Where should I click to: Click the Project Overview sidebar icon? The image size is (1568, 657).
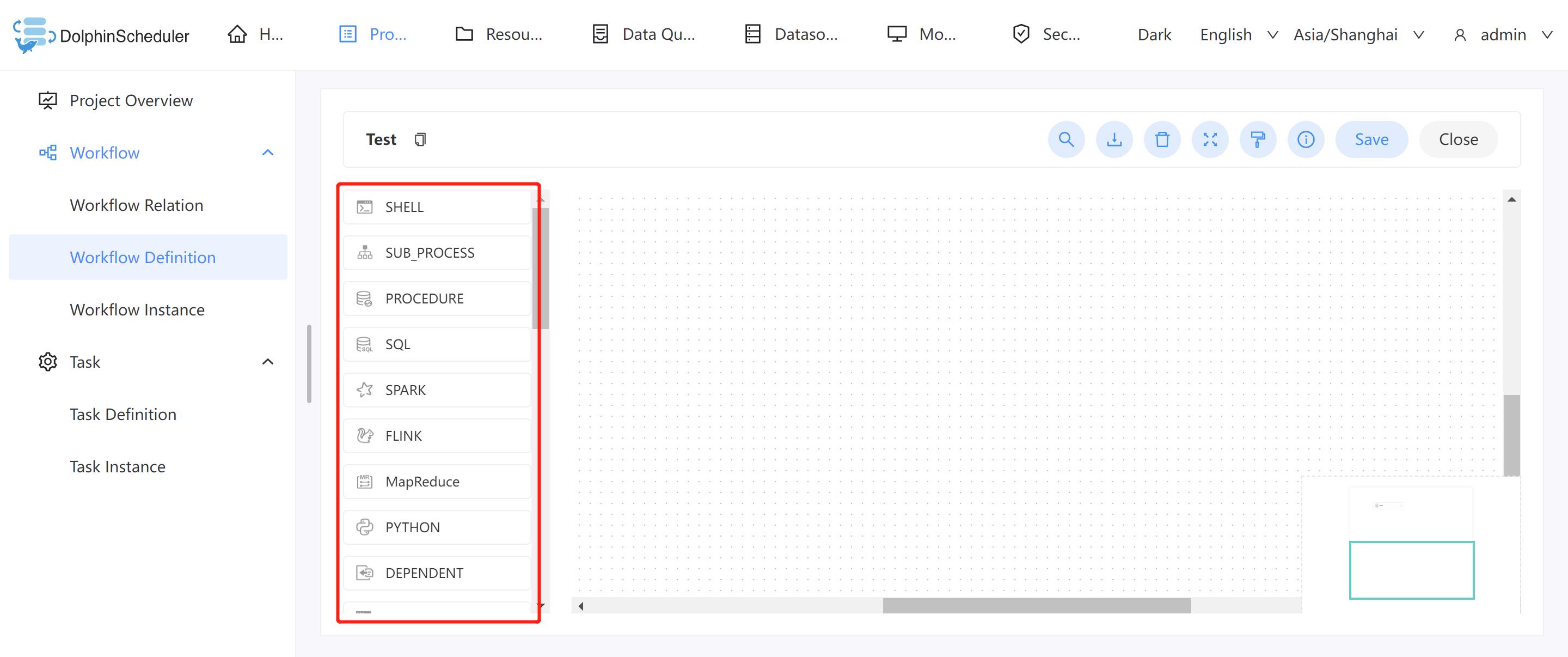point(47,100)
